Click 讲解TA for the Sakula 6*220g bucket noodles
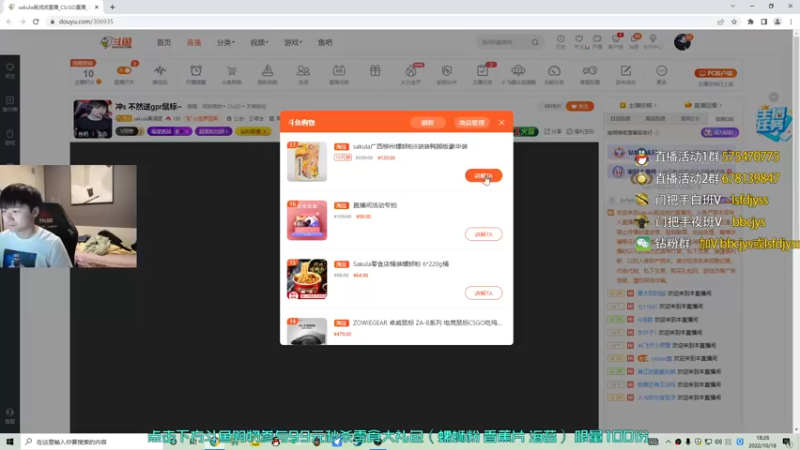 point(483,293)
